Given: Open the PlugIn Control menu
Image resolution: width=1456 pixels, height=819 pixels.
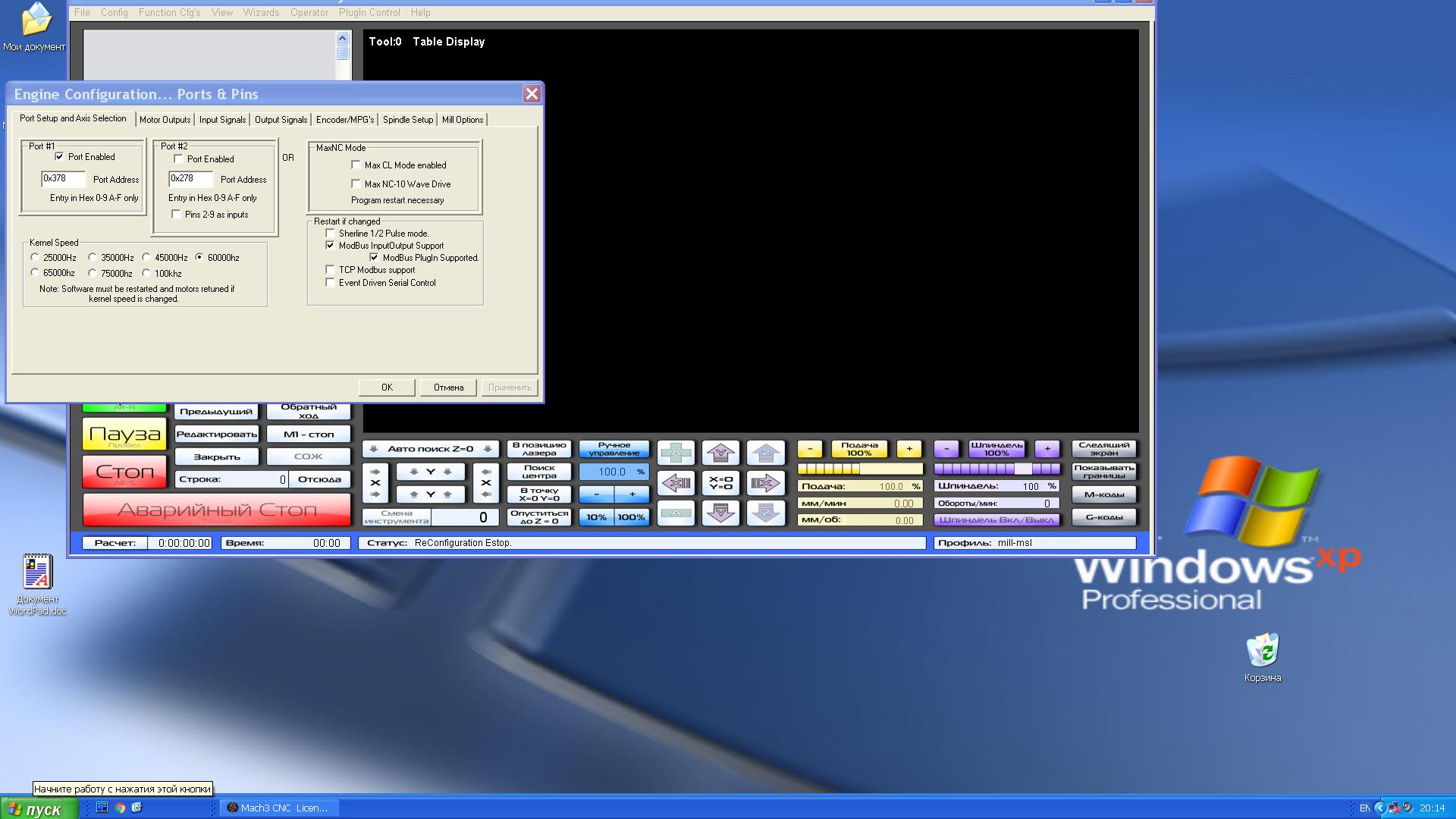Looking at the screenshot, I should click(369, 12).
